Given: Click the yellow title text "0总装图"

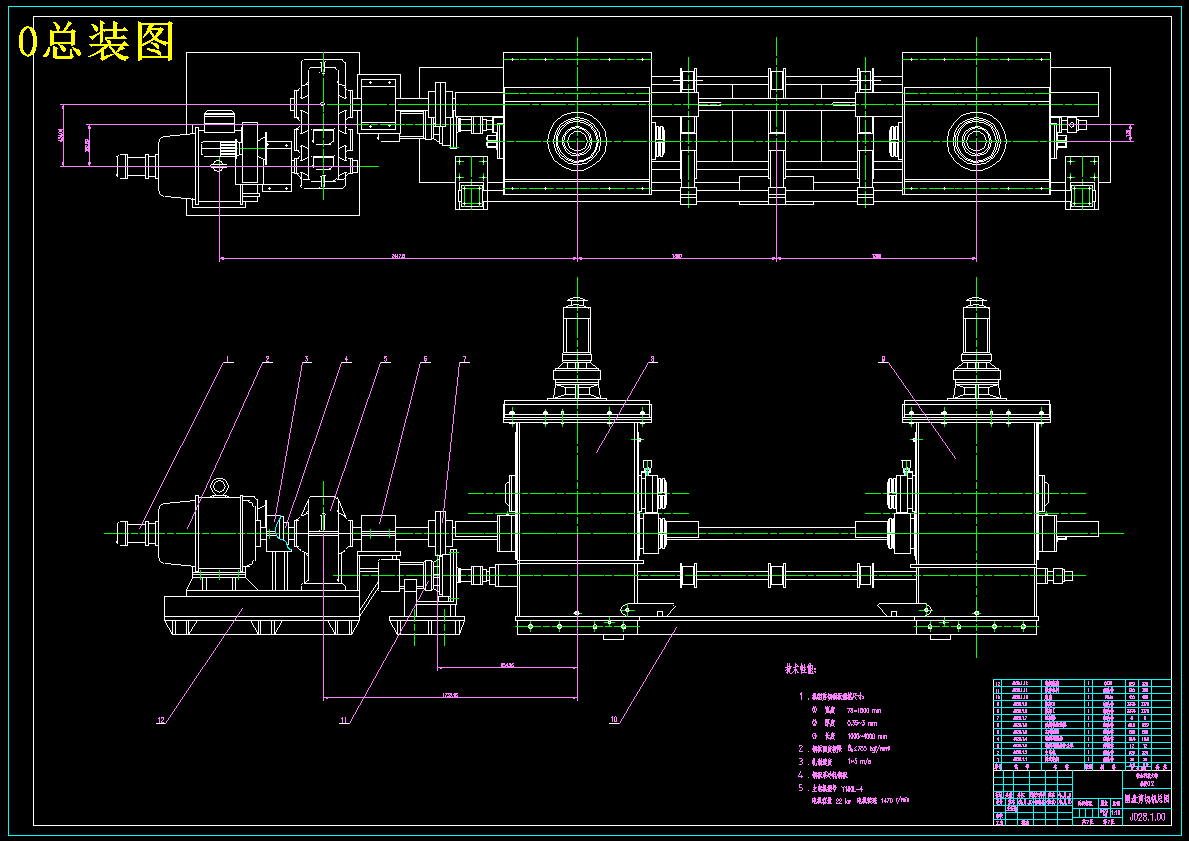Looking at the screenshot, I should (x=96, y=42).
